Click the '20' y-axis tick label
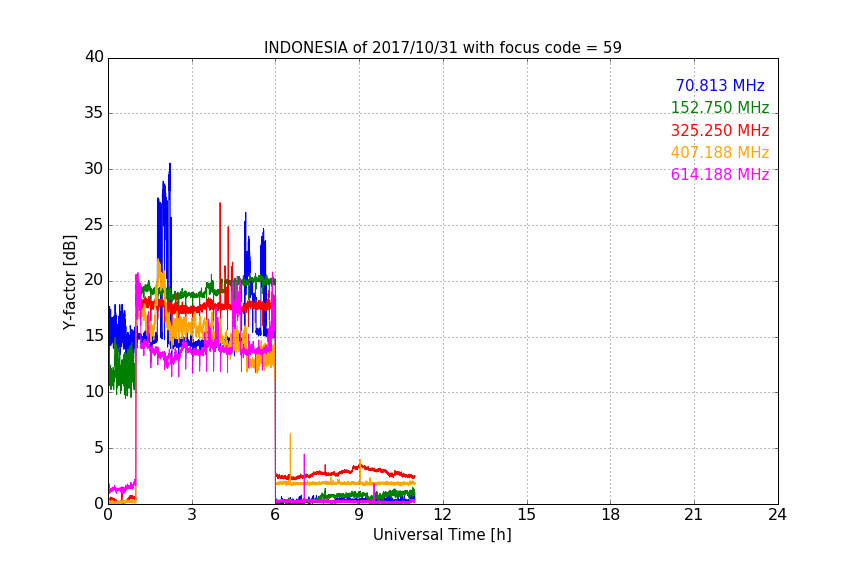This screenshot has width=864, height=576. tap(94, 281)
